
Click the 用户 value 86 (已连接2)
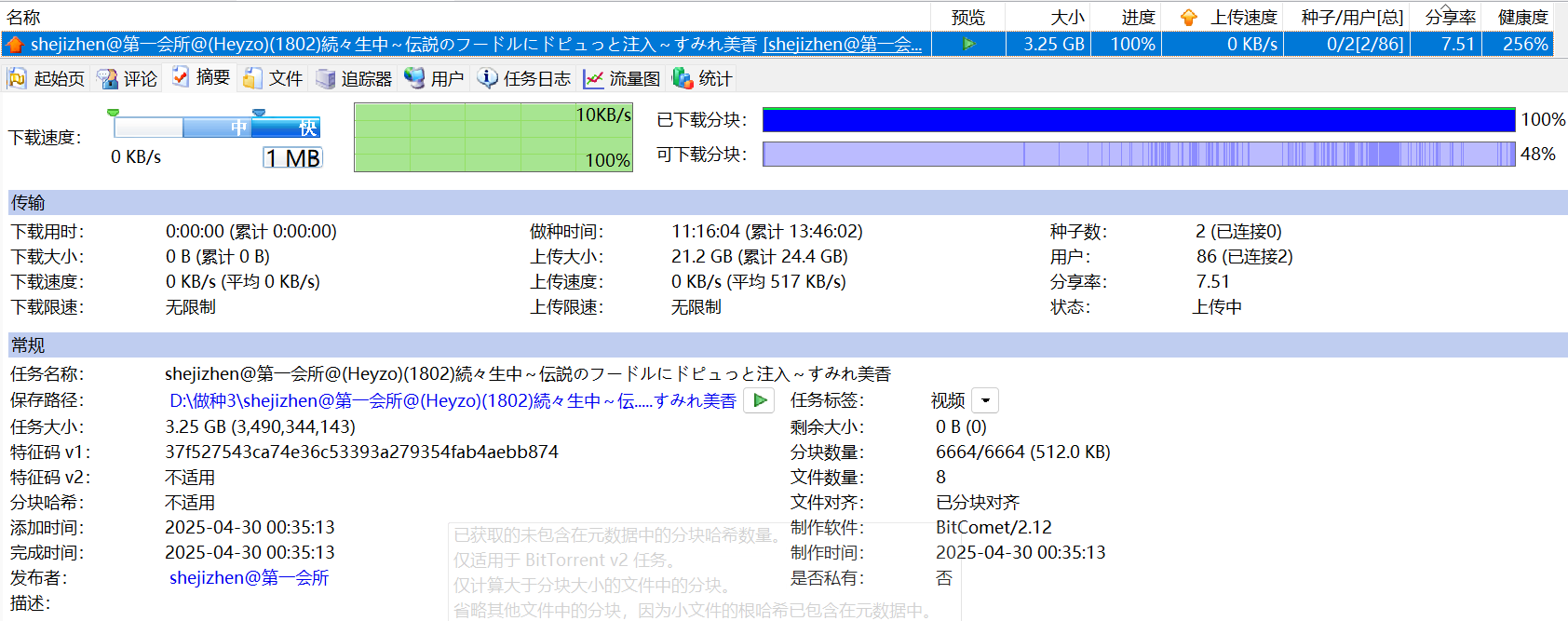pyautogui.click(x=1244, y=256)
